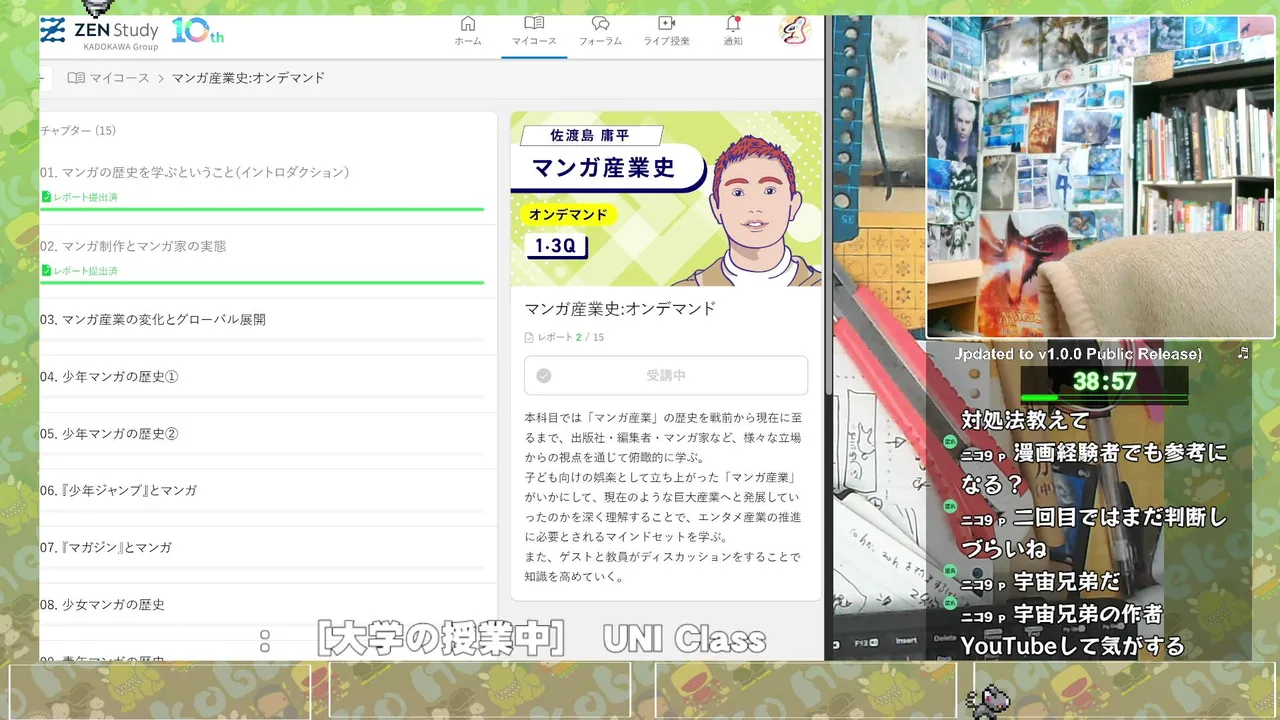Image resolution: width=1280 pixels, height=720 pixels.
Task: Click the マンガ産業史 course banner image
Action: click(666, 199)
